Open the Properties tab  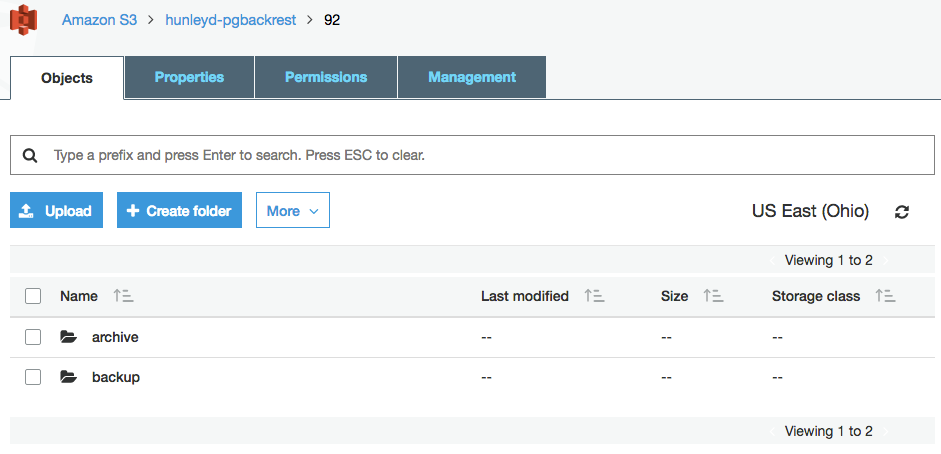pyautogui.click(x=190, y=77)
